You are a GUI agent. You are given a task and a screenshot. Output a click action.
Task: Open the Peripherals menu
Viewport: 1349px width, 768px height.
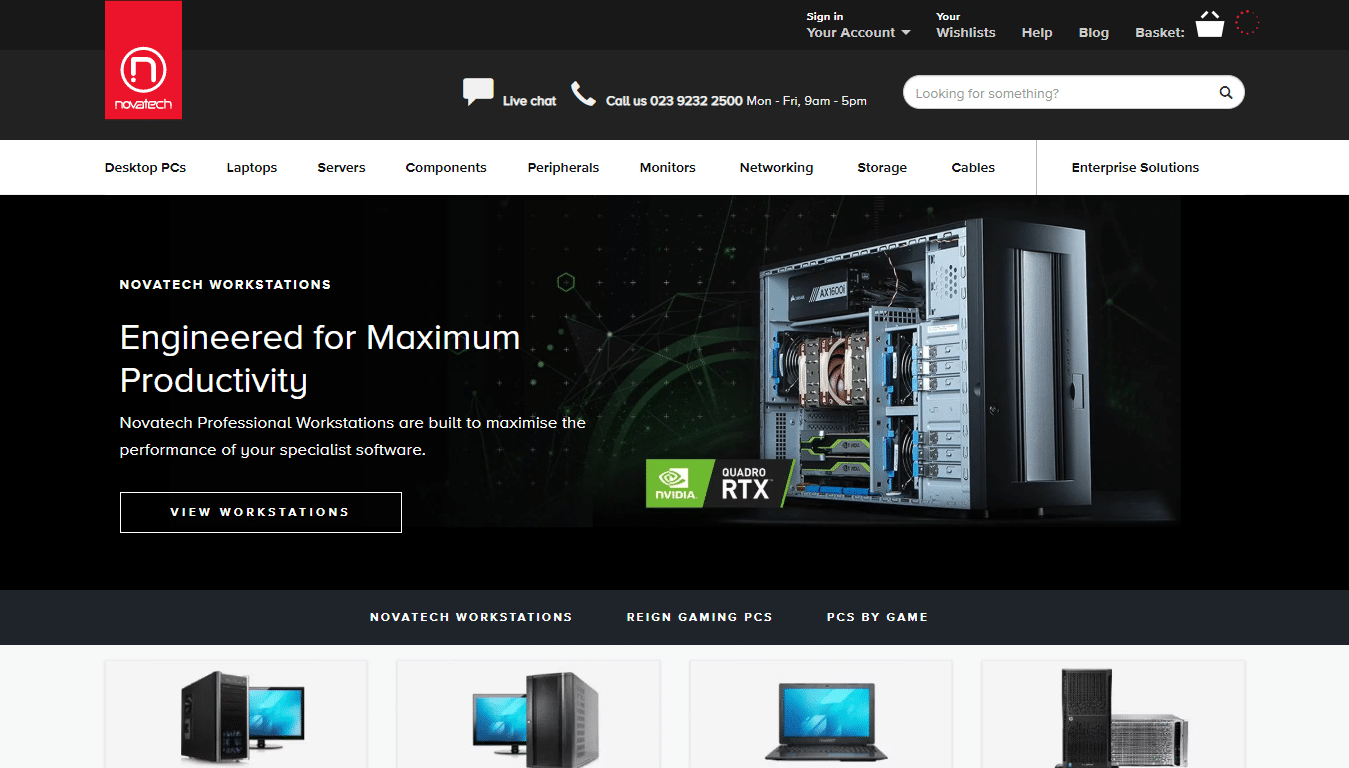point(563,168)
